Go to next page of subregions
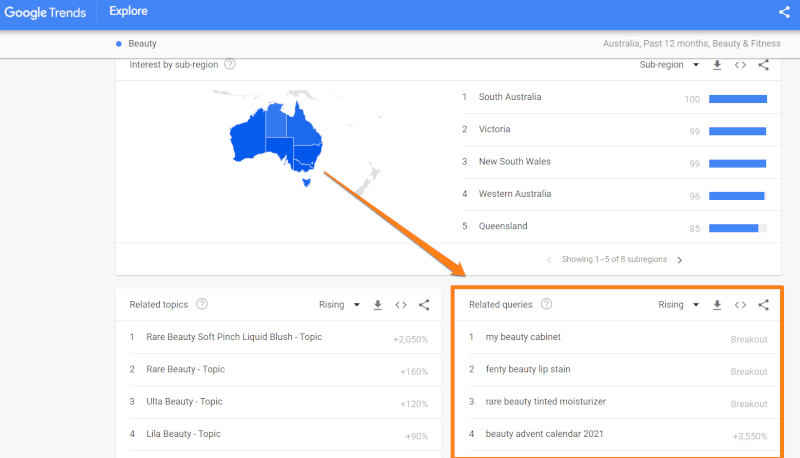This screenshot has width=800, height=458. [680, 260]
